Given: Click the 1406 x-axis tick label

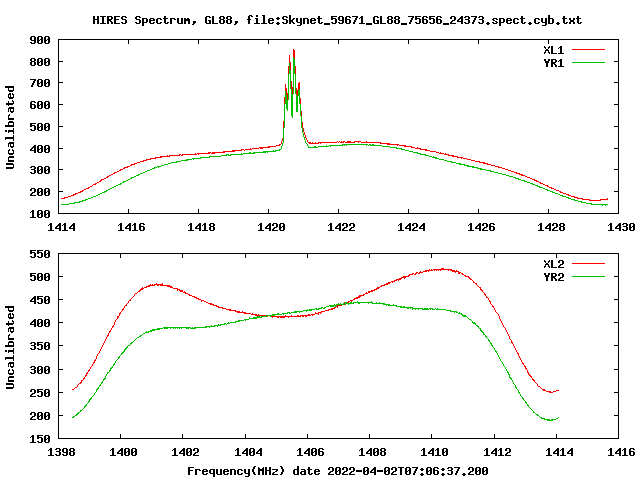Looking at the screenshot, I should [310, 452].
